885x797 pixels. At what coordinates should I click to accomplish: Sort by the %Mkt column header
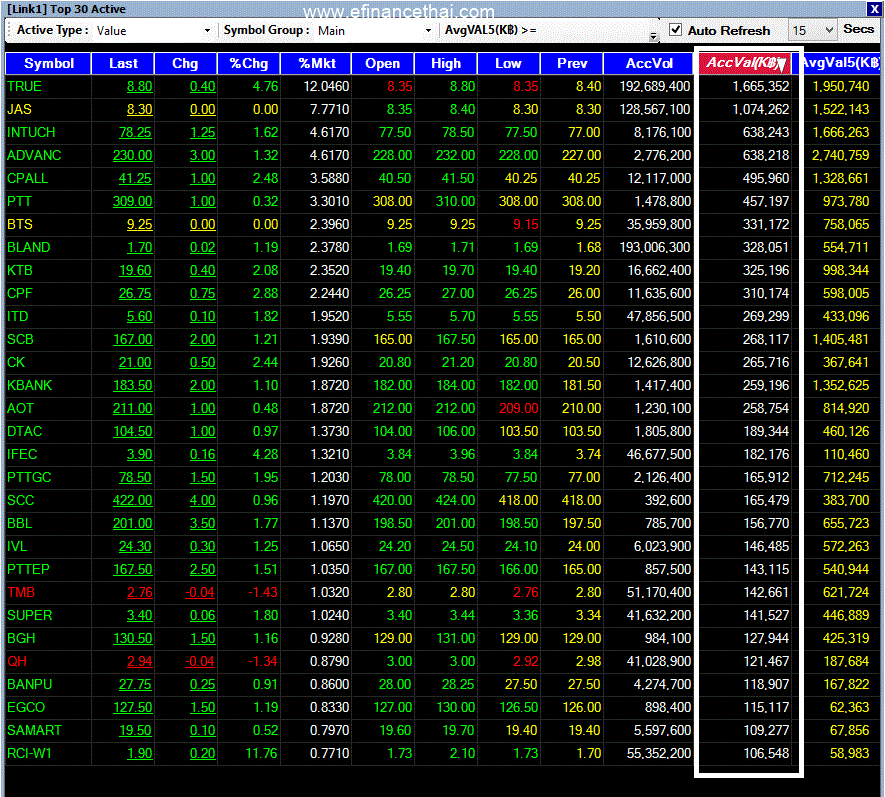tap(316, 63)
